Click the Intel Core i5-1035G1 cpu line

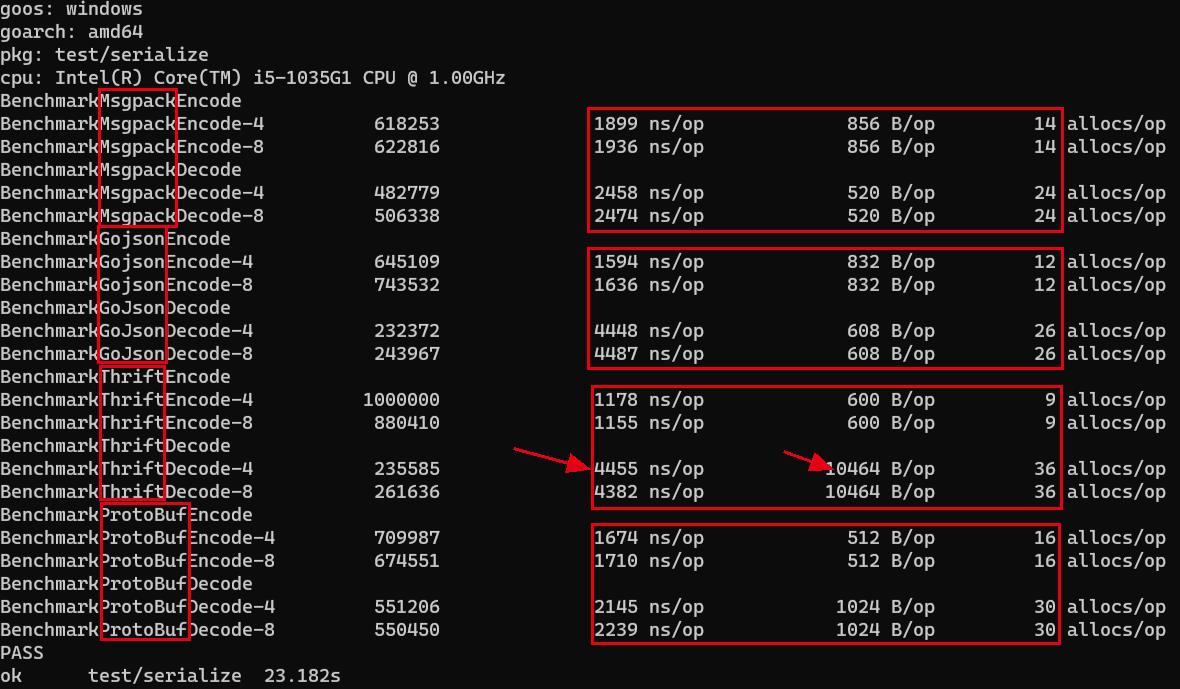[252, 78]
